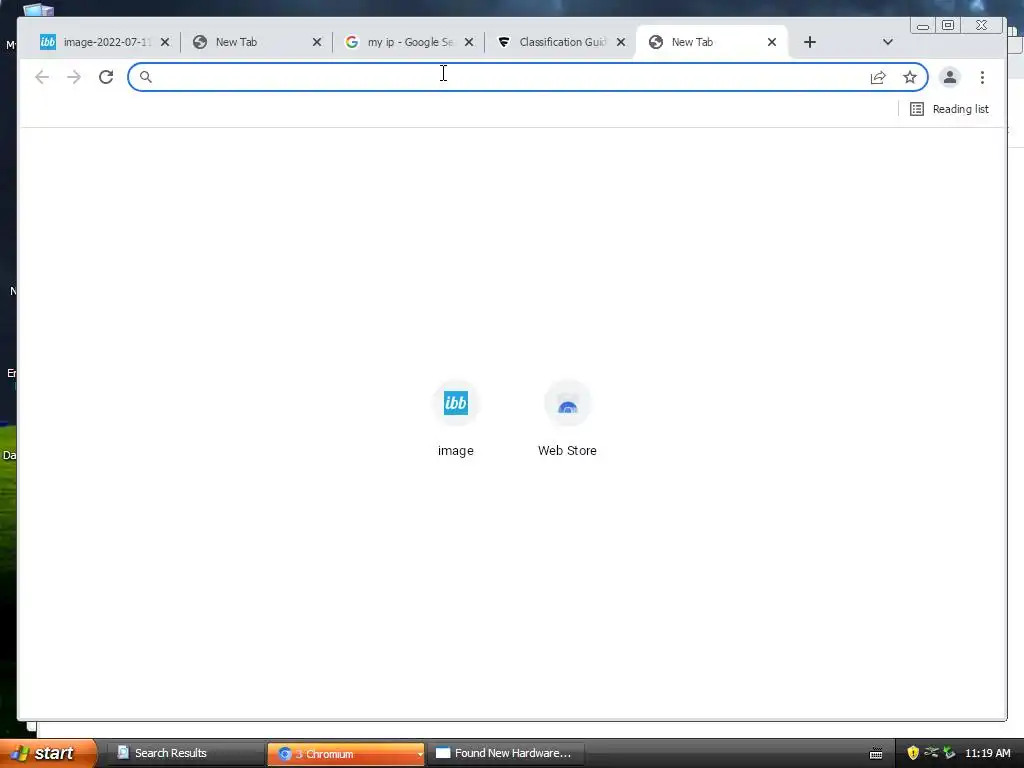Restore down the Chromium window

tap(948, 25)
